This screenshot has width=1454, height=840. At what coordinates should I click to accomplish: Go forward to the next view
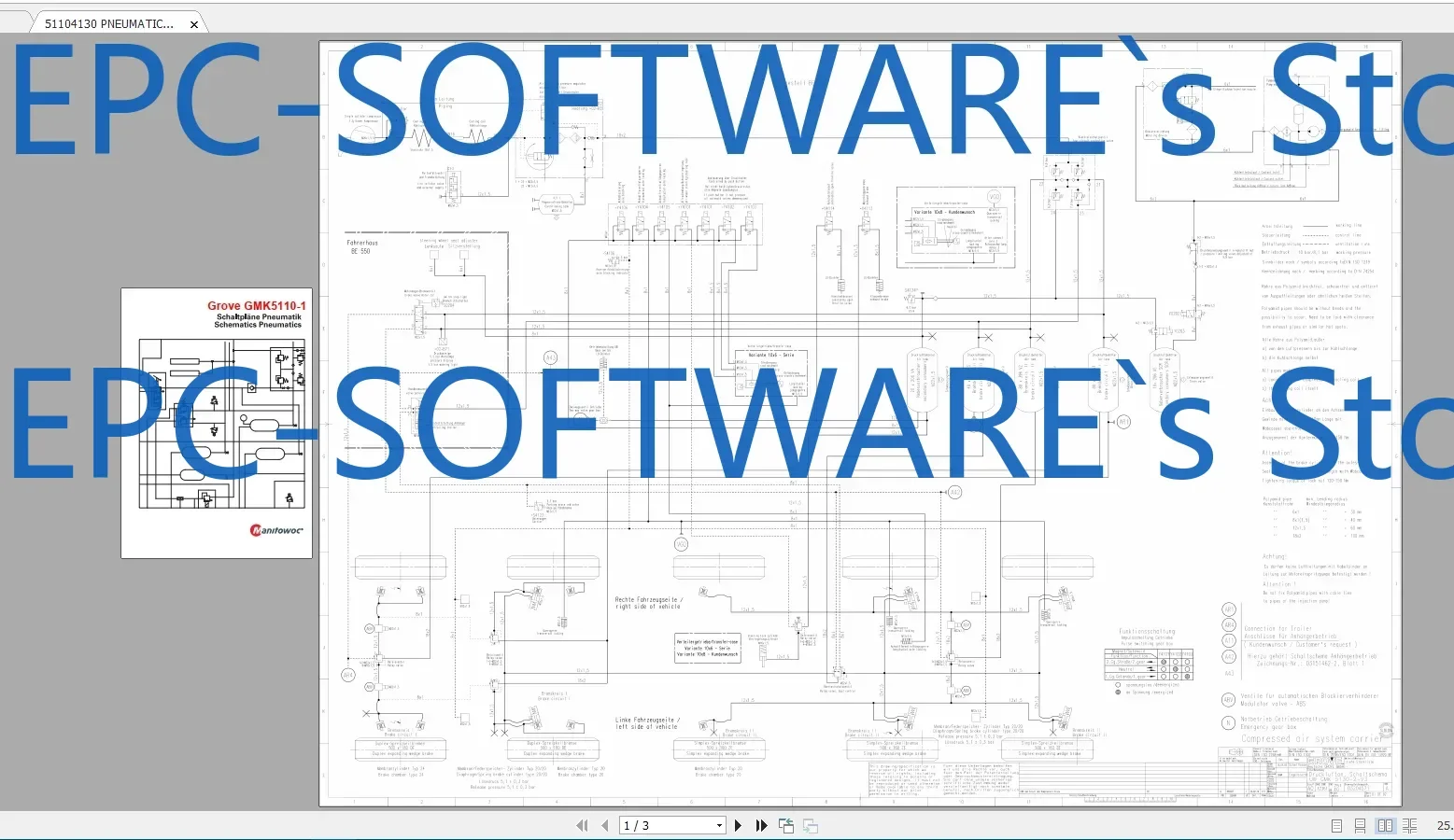click(x=809, y=825)
